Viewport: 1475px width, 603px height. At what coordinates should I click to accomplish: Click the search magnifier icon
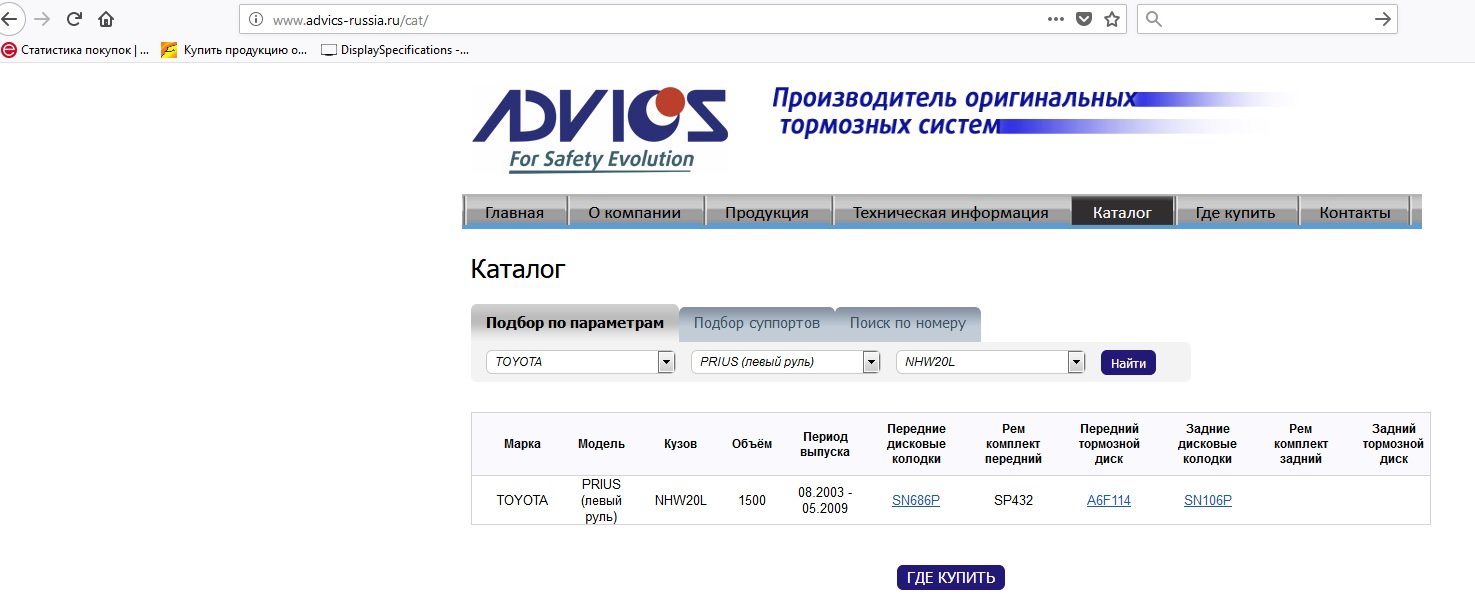pyautogui.click(x=1154, y=19)
